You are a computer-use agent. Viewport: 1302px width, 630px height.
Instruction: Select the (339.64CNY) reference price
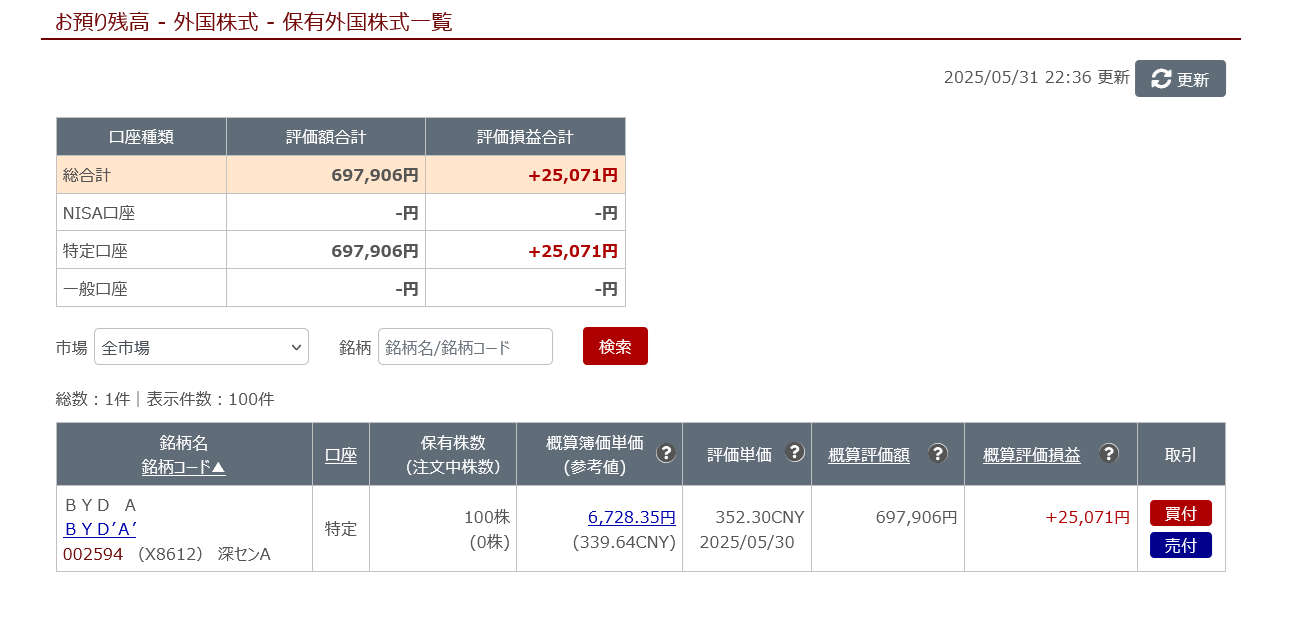624,542
